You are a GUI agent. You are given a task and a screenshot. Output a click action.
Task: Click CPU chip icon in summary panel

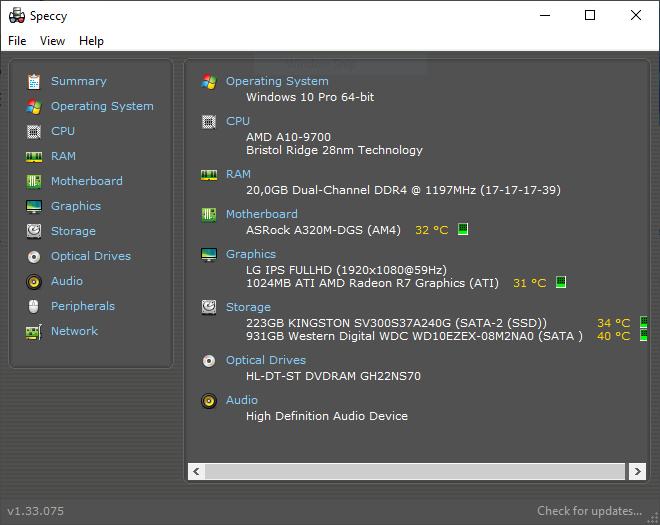(x=209, y=122)
